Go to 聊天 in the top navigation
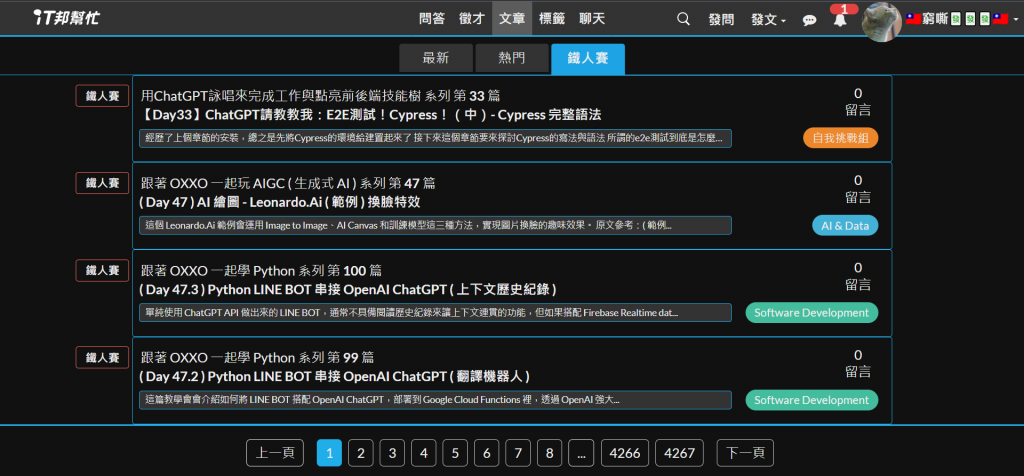1024x476 pixels. [592, 18]
